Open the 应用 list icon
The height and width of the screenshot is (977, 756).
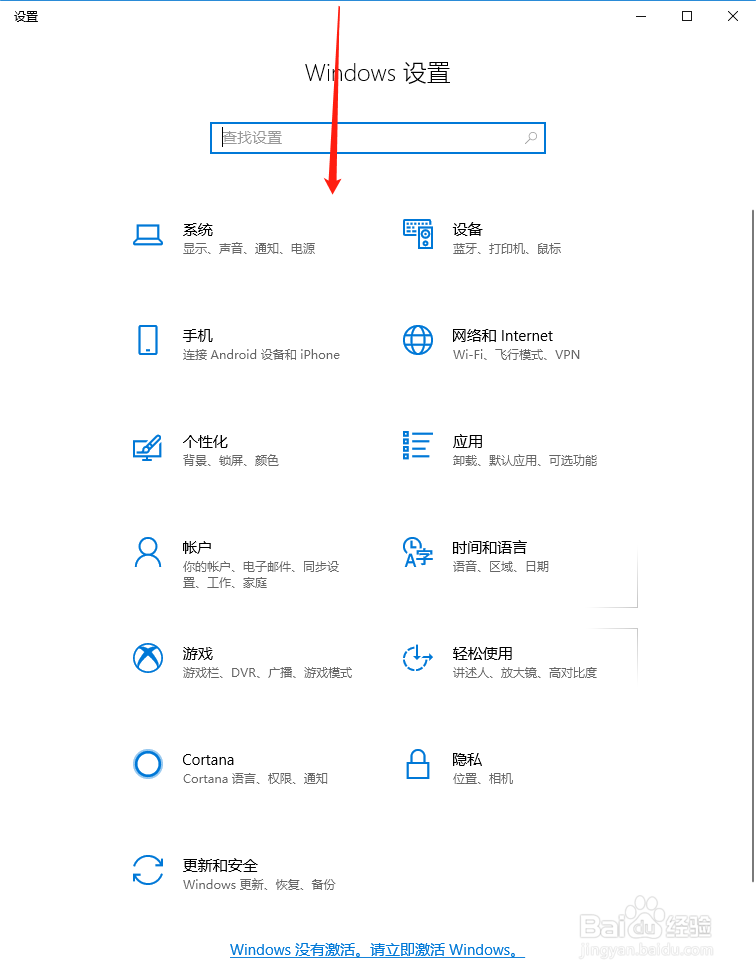418,445
